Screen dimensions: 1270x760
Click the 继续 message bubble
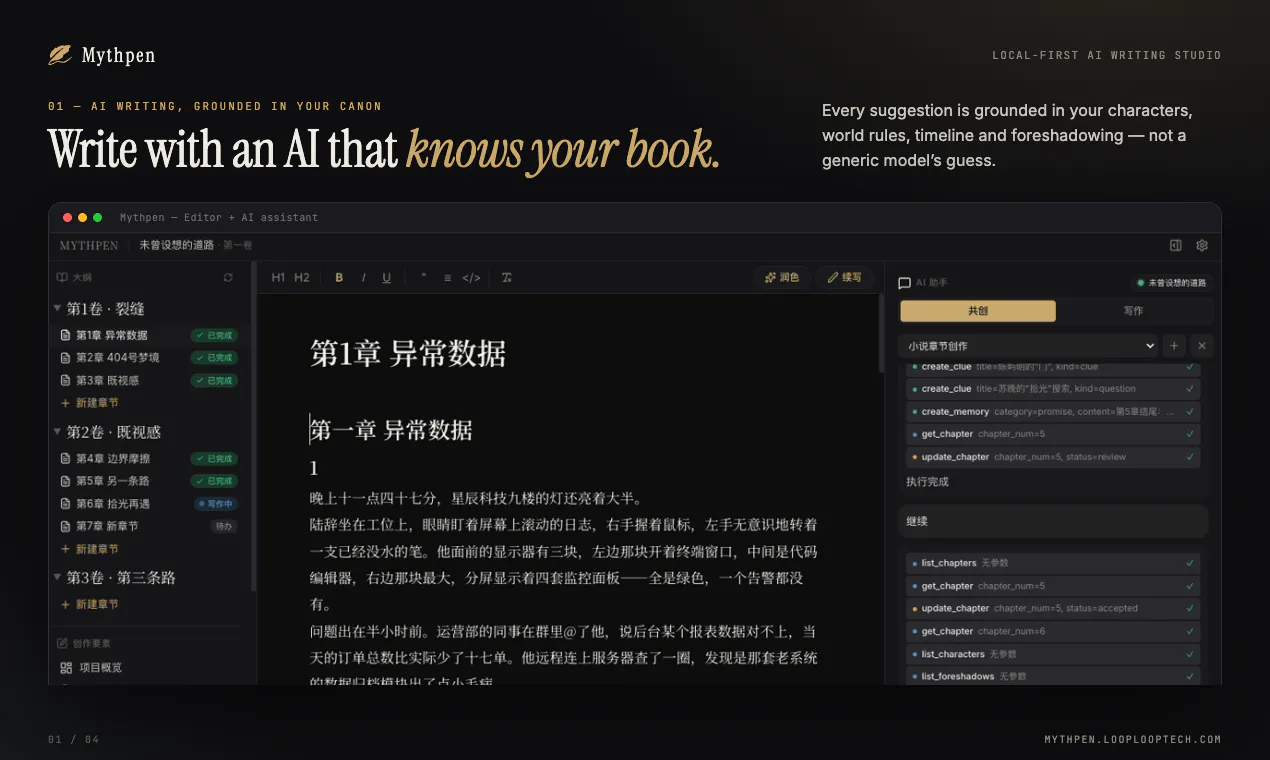coord(1053,521)
